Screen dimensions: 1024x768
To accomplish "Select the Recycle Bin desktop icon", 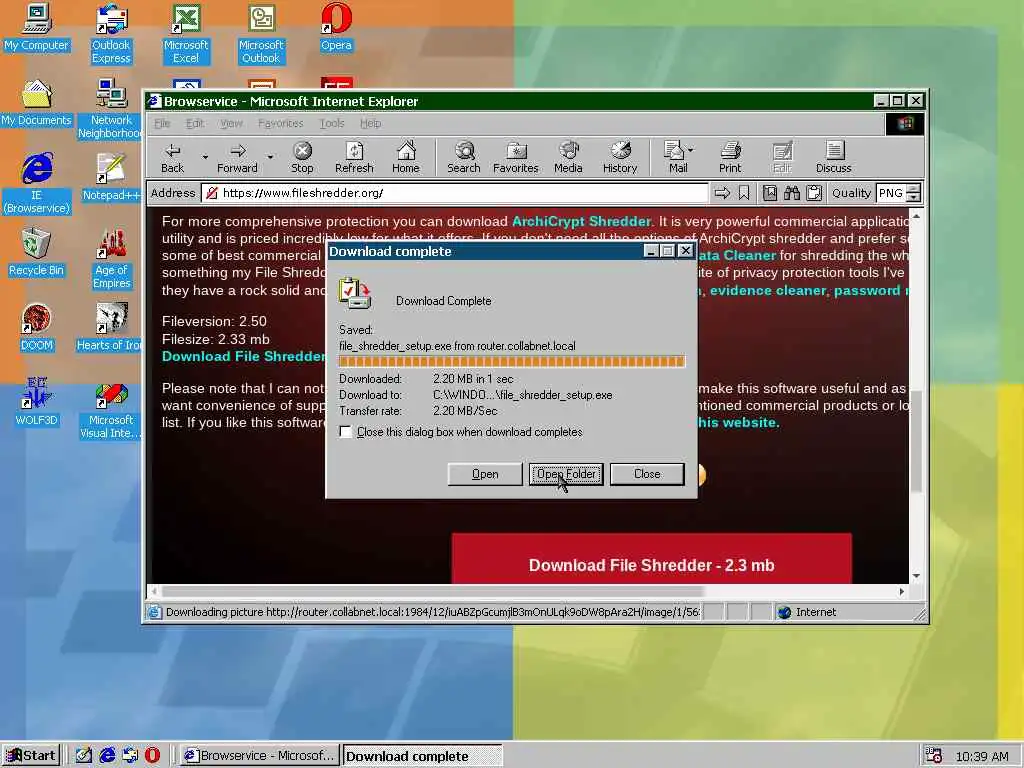I will 37,252.
